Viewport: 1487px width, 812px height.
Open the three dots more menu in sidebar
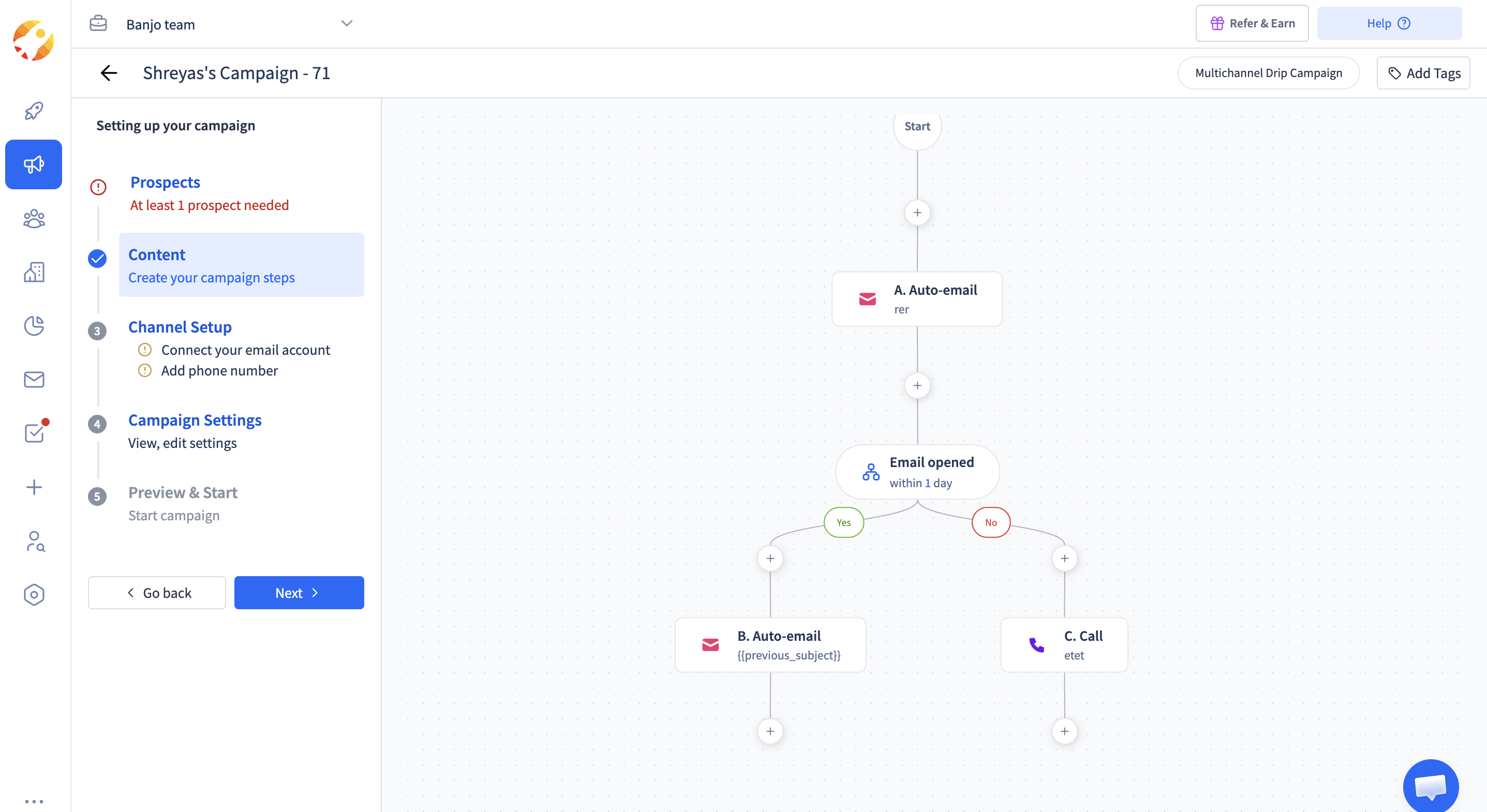pos(34,801)
